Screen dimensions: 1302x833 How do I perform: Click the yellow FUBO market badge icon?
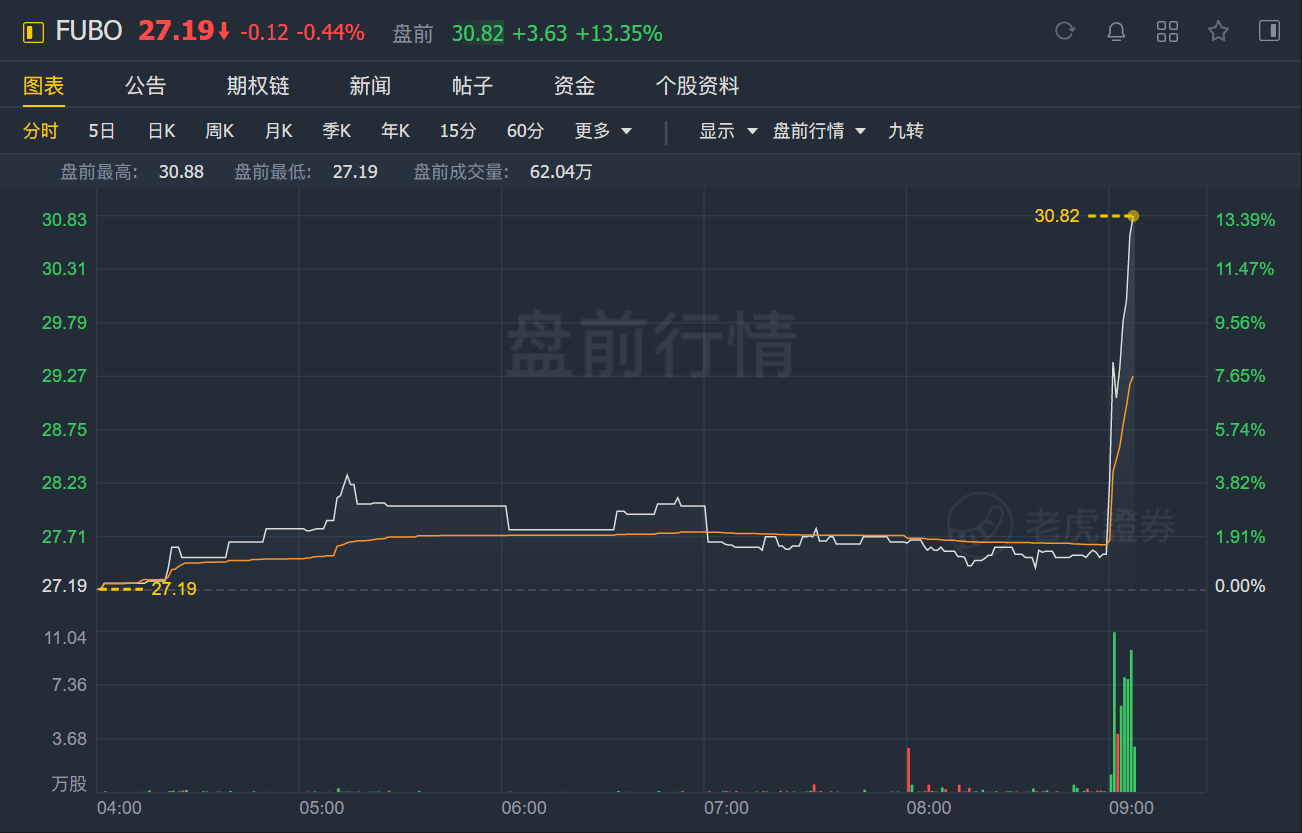[34, 32]
